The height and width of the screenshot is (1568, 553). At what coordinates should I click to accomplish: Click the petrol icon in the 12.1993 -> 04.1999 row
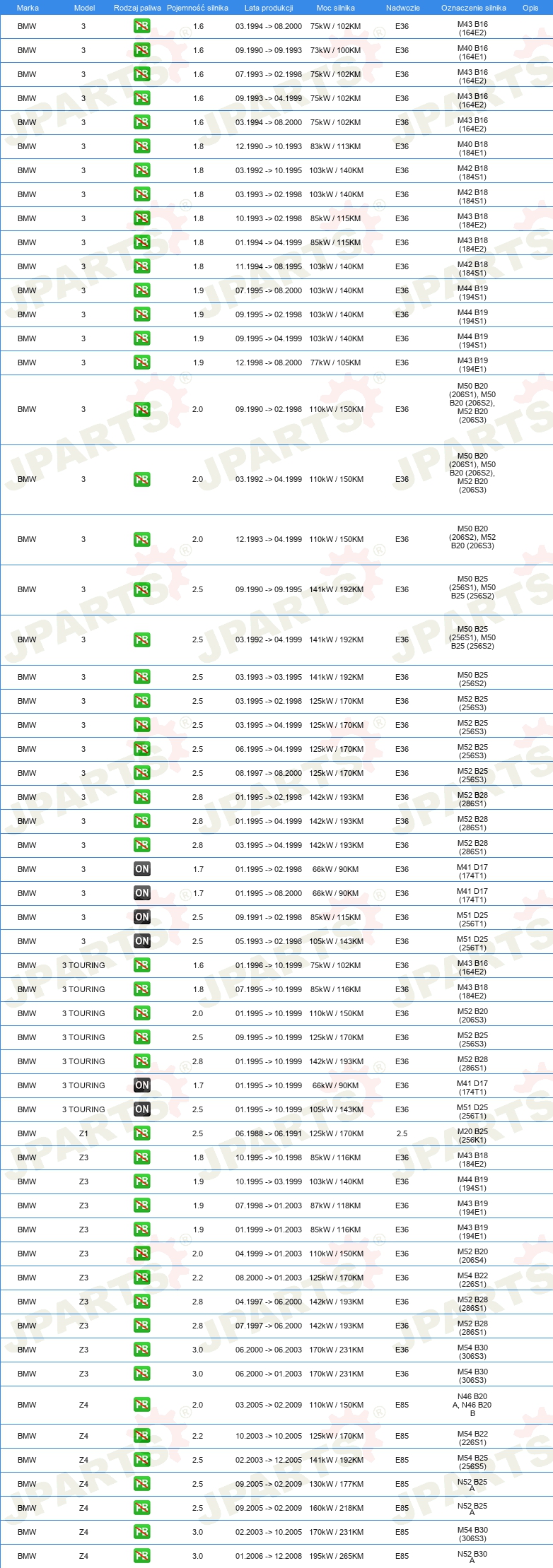[141, 539]
